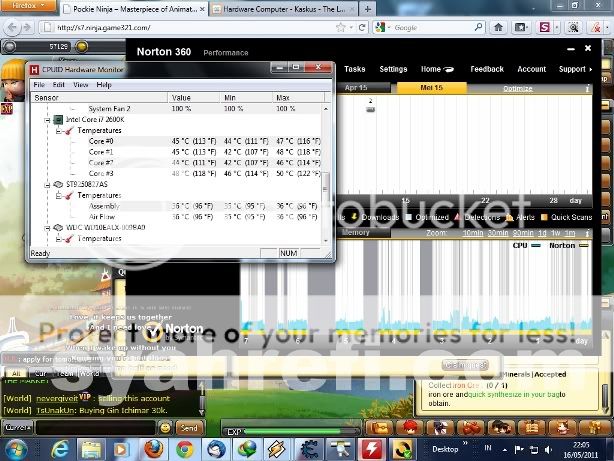Open Norton 360 Account
This screenshot has width=614, height=461.
pos(531,69)
